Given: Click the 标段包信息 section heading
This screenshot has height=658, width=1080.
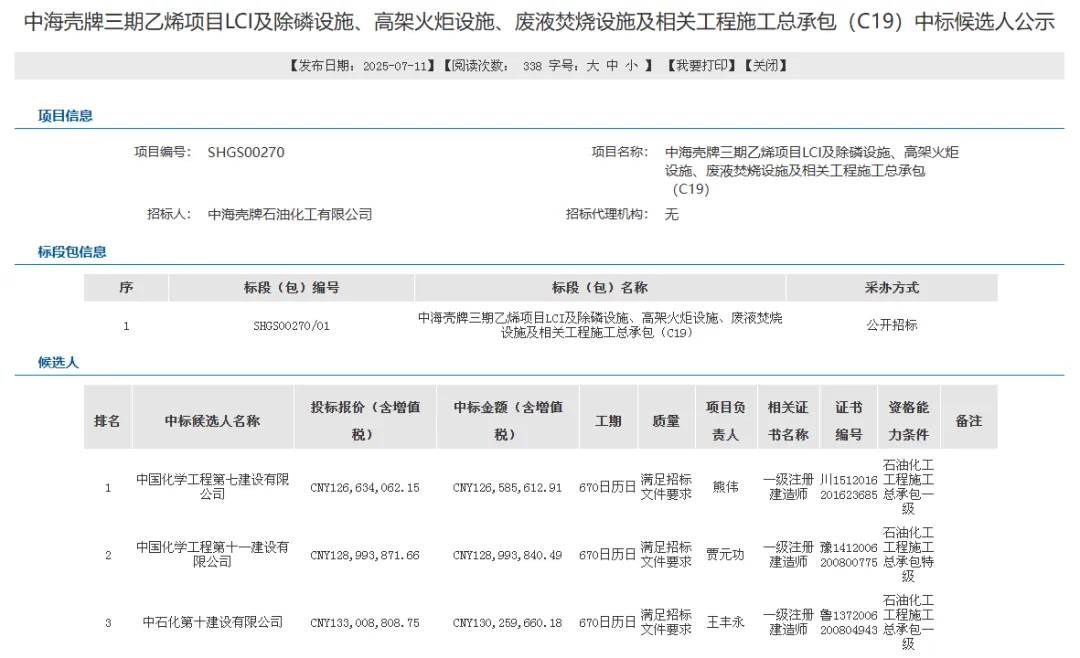Looking at the screenshot, I should pyautogui.click(x=72, y=251).
